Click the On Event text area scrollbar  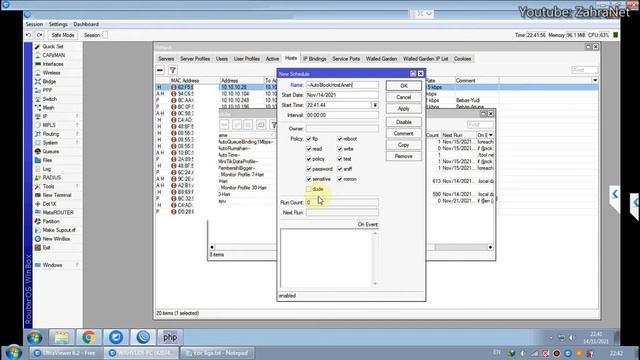pyautogui.click(x=375, y=258)
